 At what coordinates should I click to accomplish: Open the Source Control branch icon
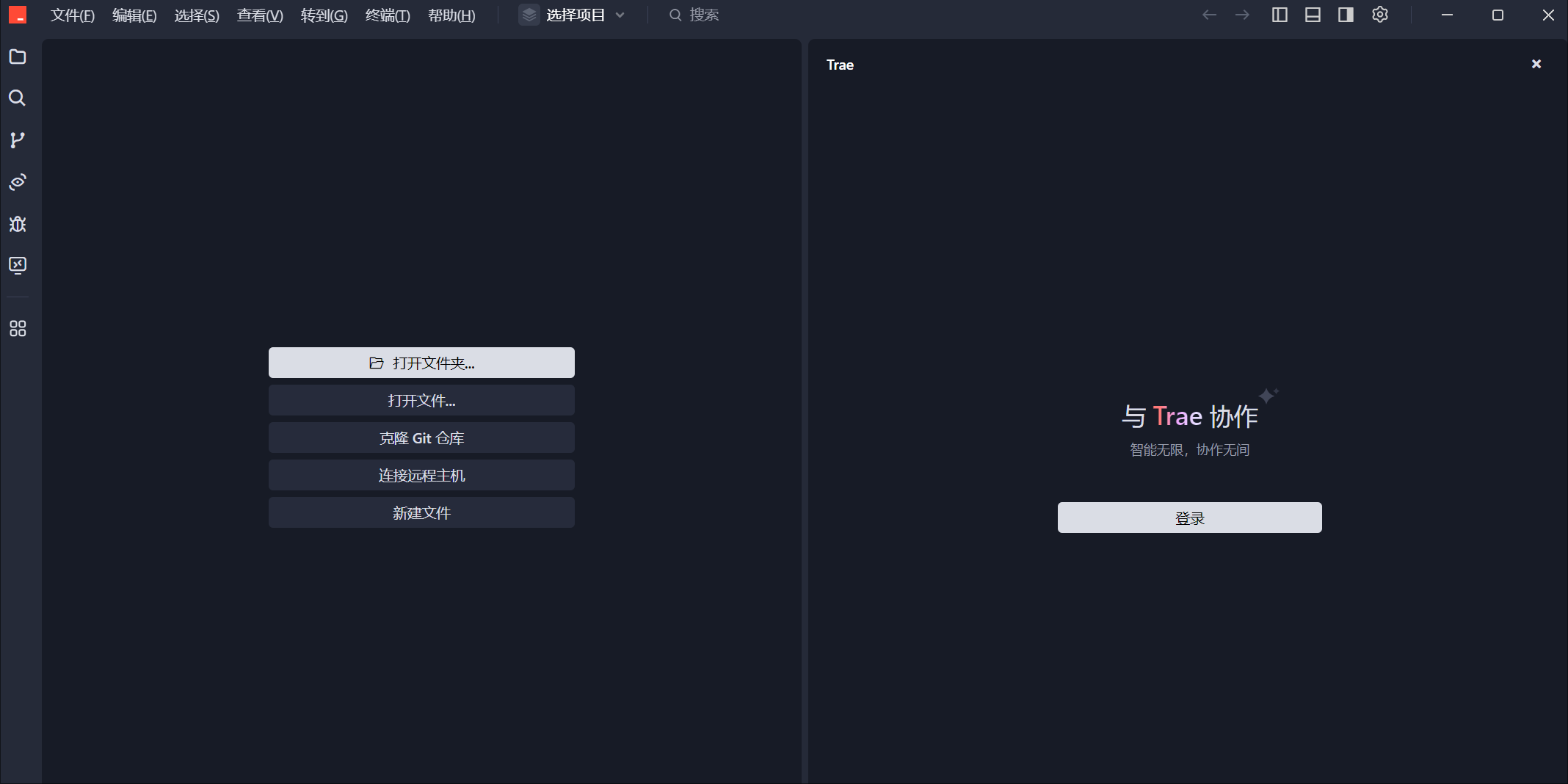click(x=18, y=139)
